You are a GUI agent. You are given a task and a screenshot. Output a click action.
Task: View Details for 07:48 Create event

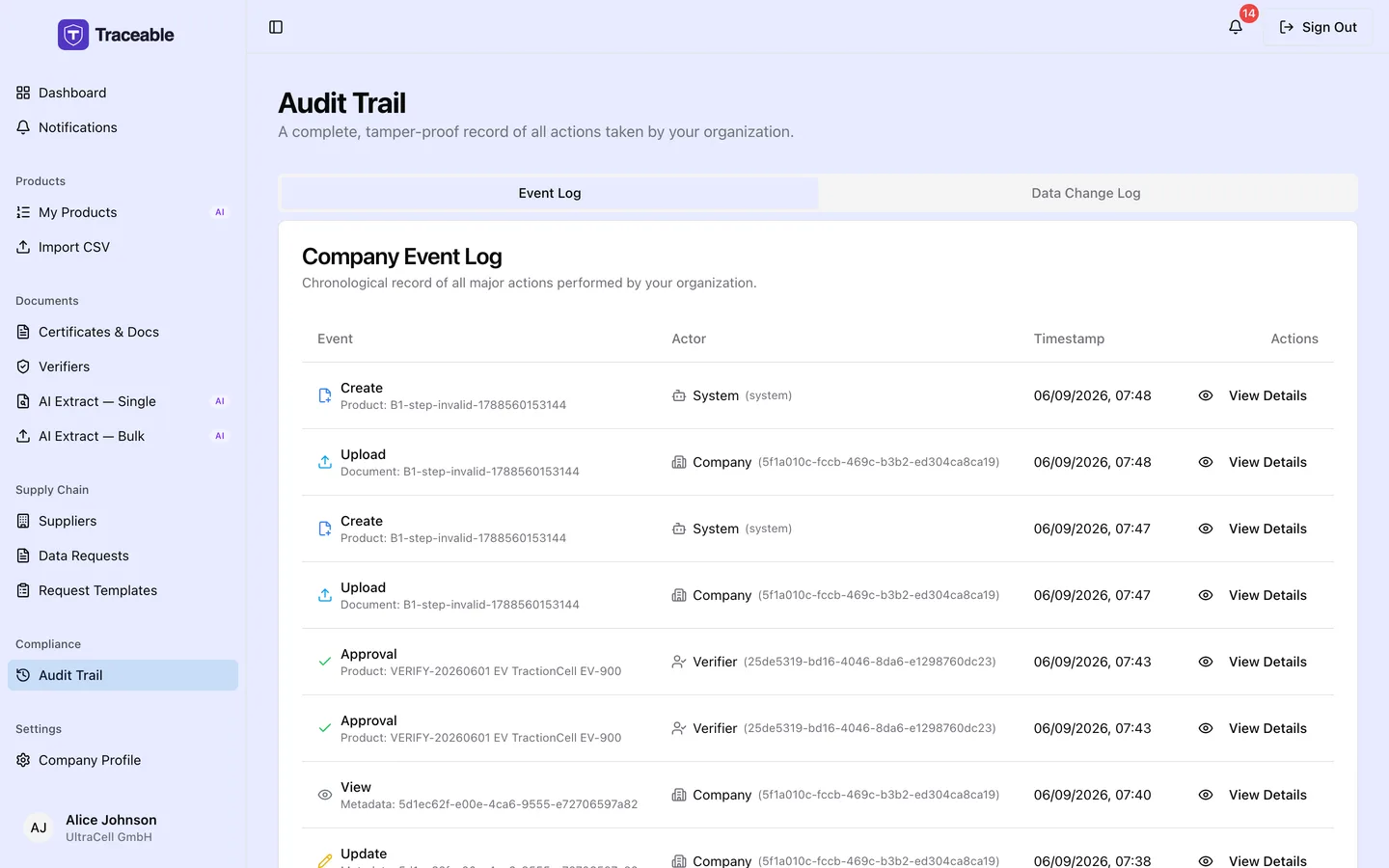tap(1252, 395)
